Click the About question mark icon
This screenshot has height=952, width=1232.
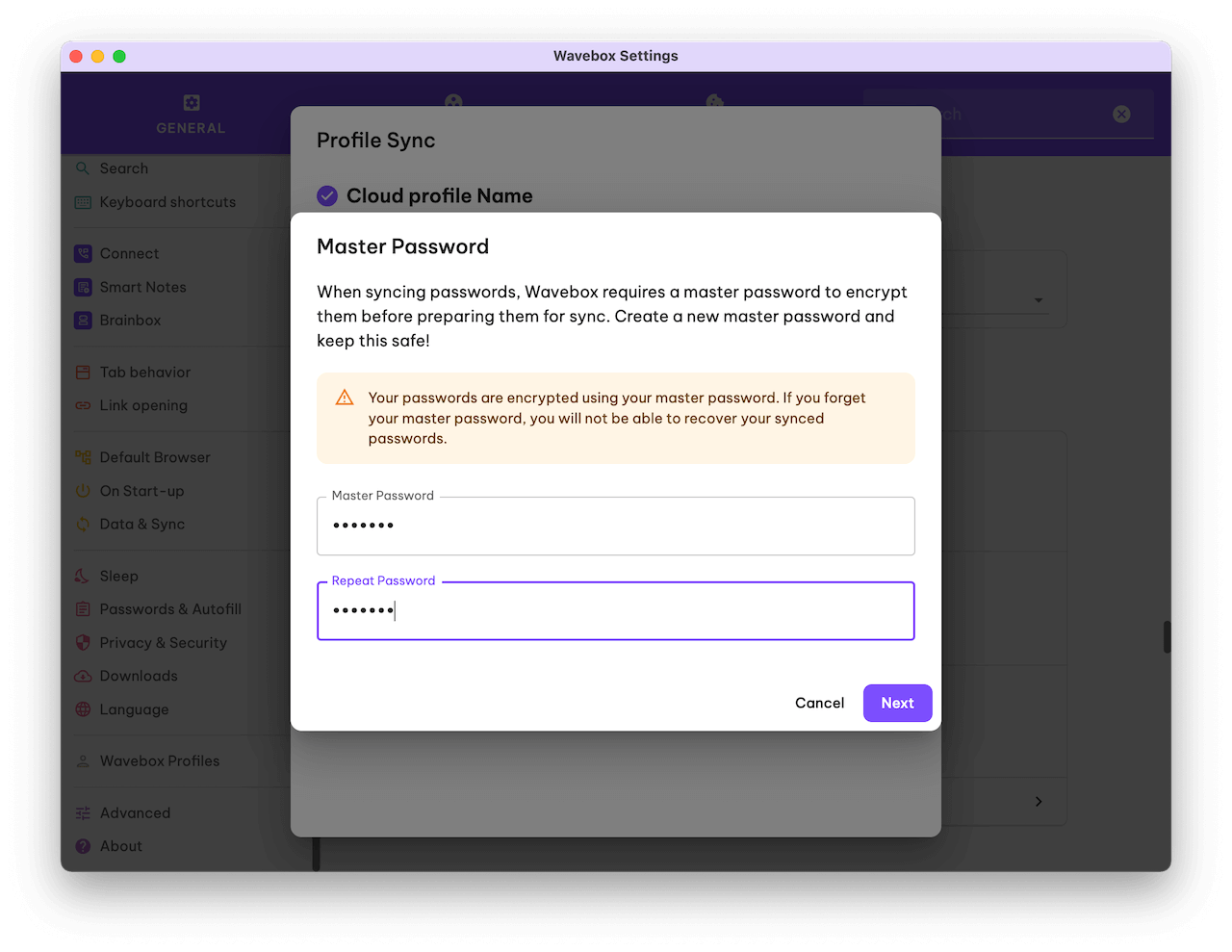click(x=83, y=846)
